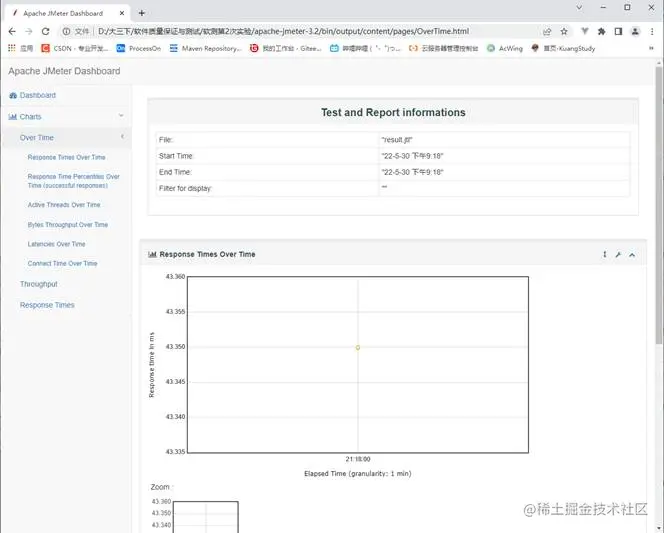Click the 21:18:00 x-axis label

[x=358, y=459]
